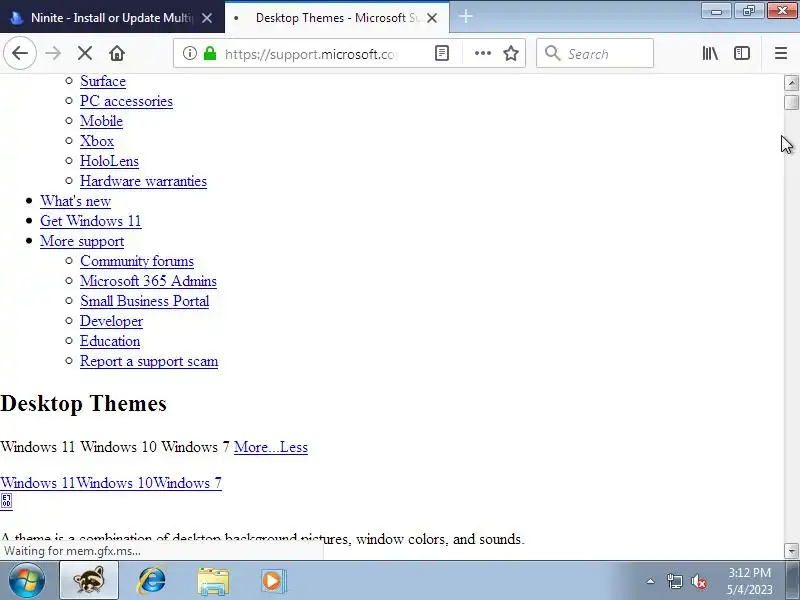
Task: Open the Firefox hamburger menu
Action: [781, 53]
